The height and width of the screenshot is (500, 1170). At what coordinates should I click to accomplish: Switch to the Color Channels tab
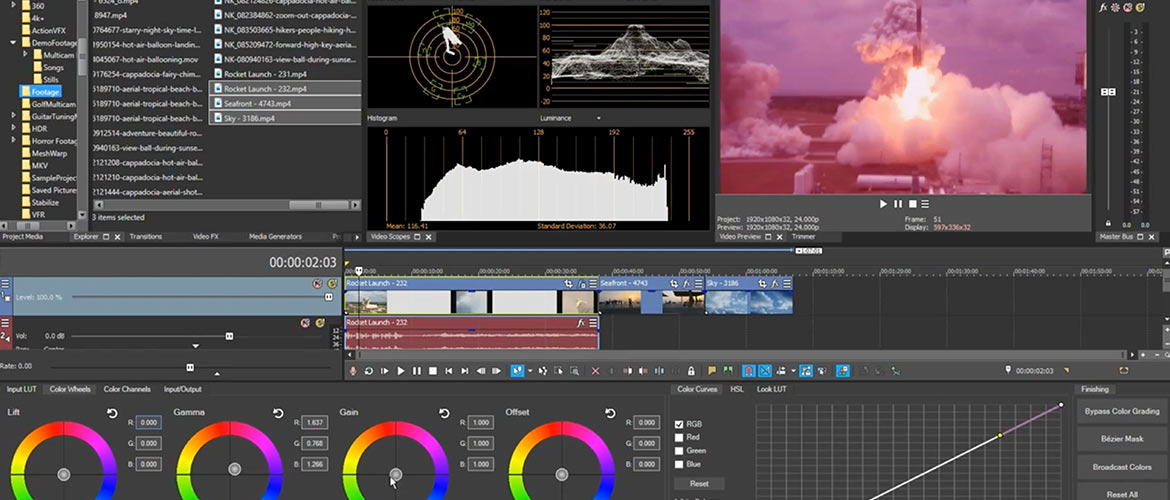[x=127, y=389]
